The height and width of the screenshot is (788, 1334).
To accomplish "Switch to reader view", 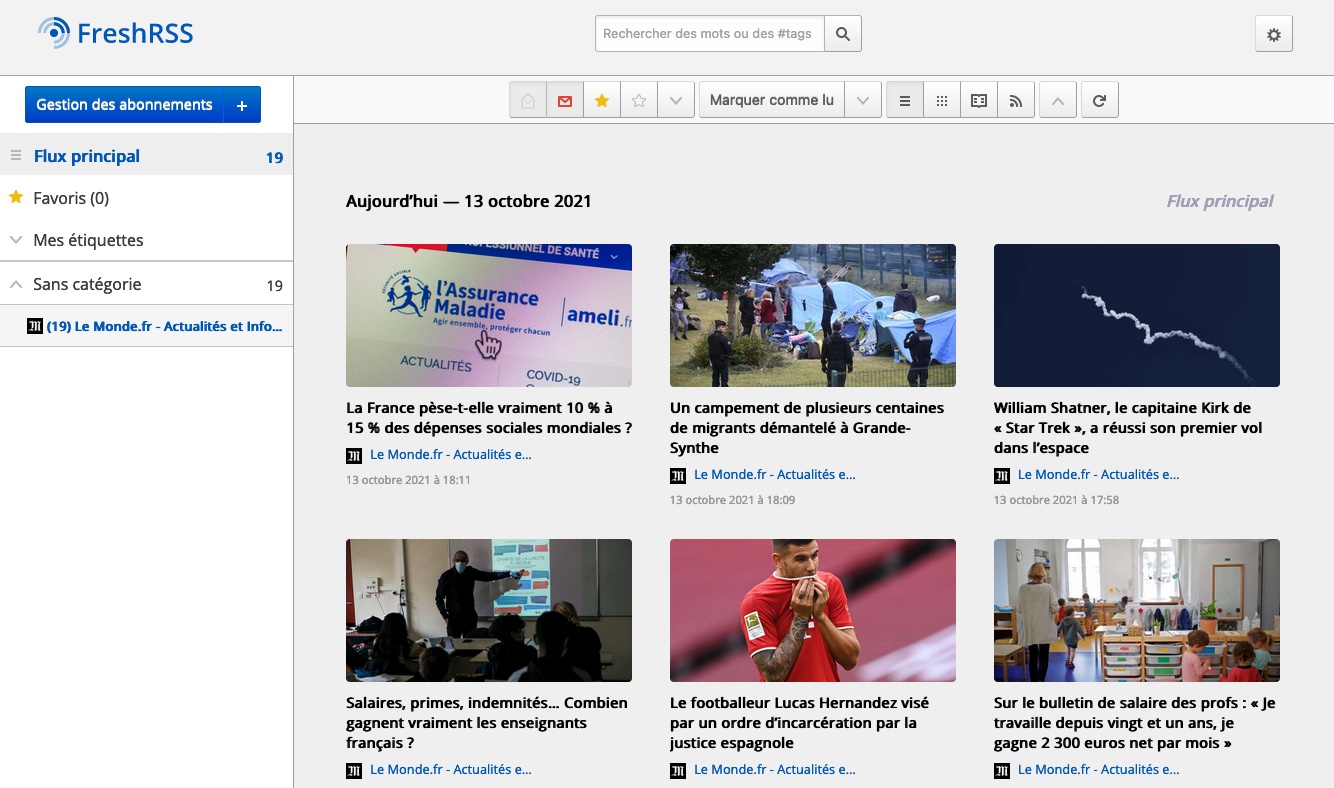I will coord(979,101).
